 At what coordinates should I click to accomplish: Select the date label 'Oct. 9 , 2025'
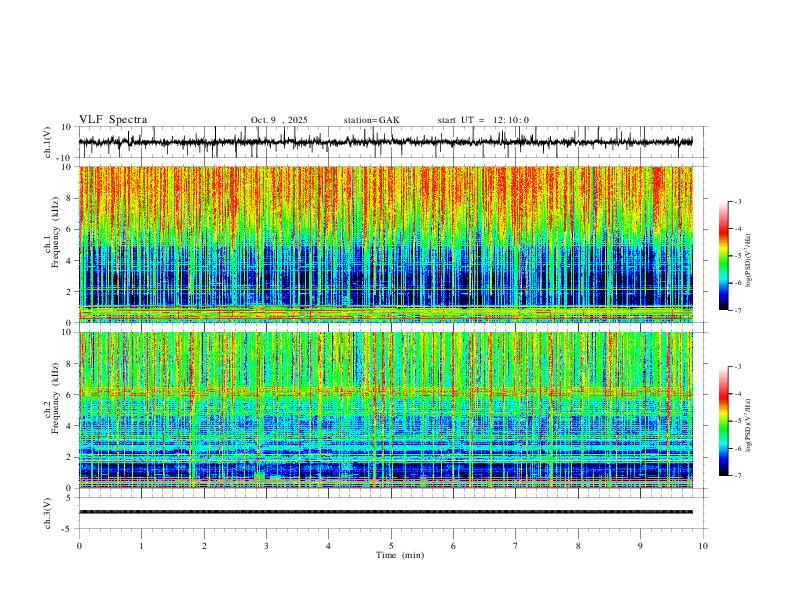tap(279, 120)
